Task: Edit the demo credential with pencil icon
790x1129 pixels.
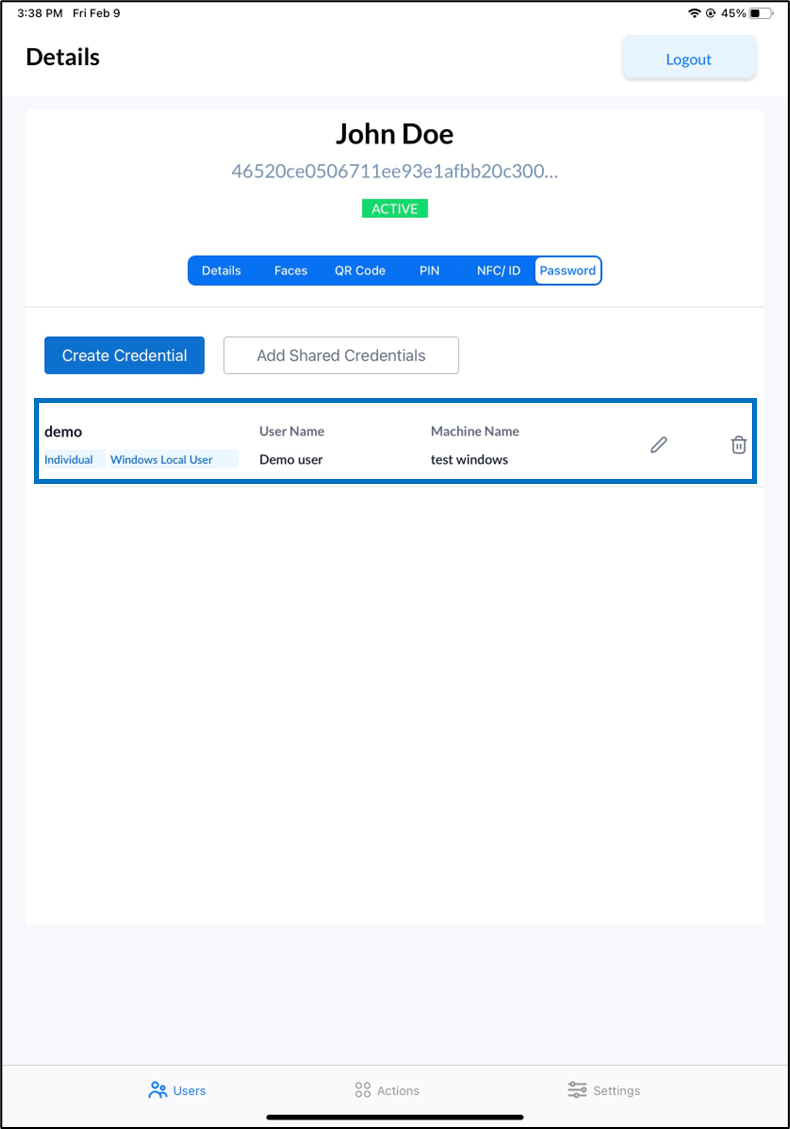Action: pos(658,445)
